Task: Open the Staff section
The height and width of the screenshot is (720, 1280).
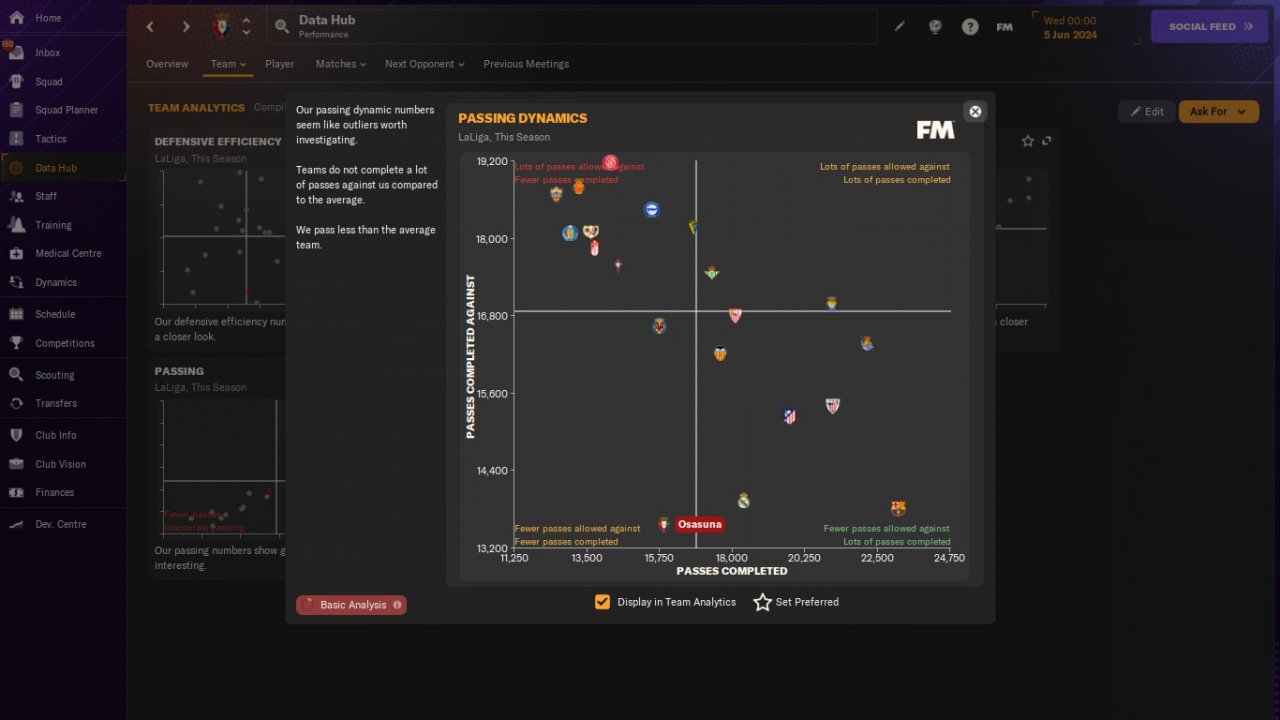Action: pyautogui.click(x=46, y=196)
